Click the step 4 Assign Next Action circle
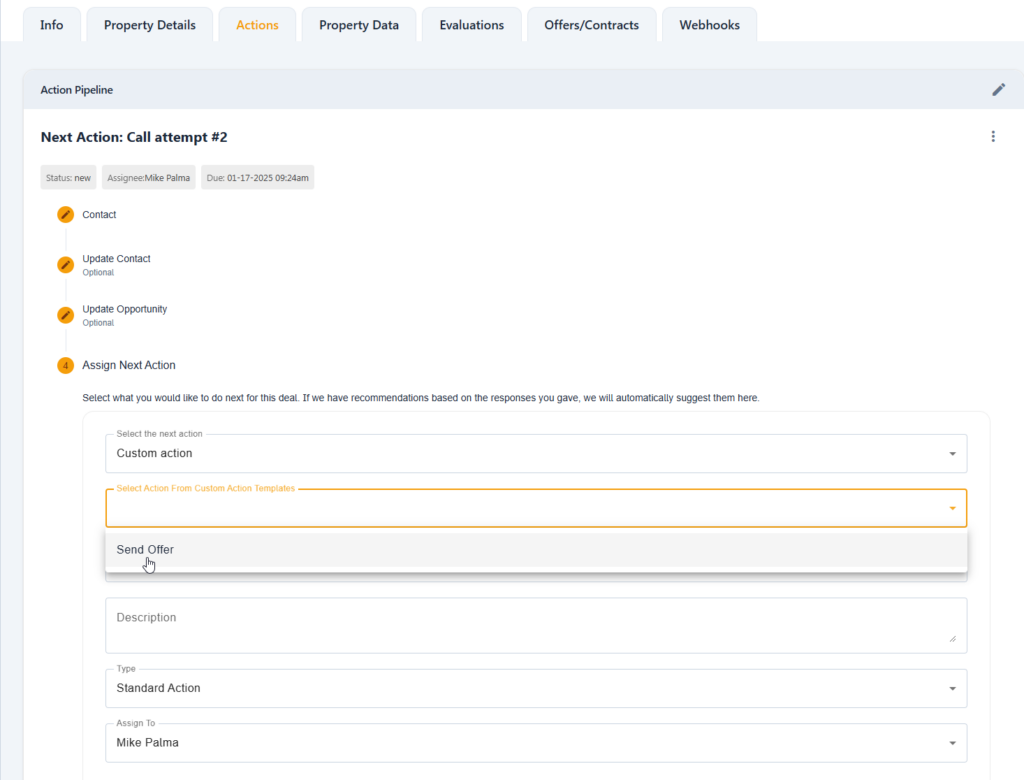Screen dimensions: 1024x780 coord(66,366)
